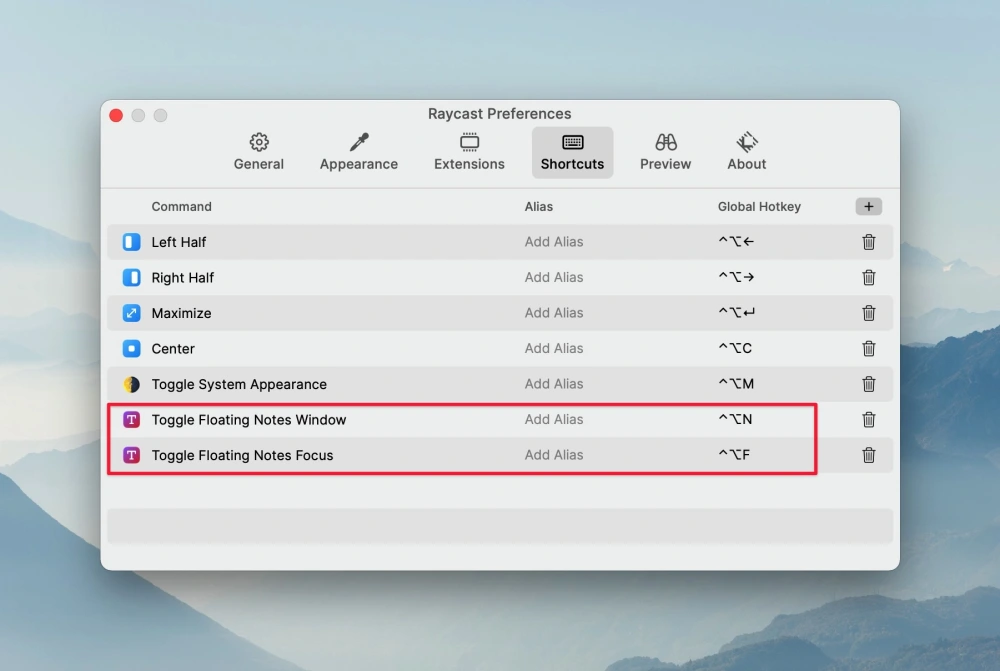Select the Center command name
This screenshot has height=671, width=1000.
(173, 348)
